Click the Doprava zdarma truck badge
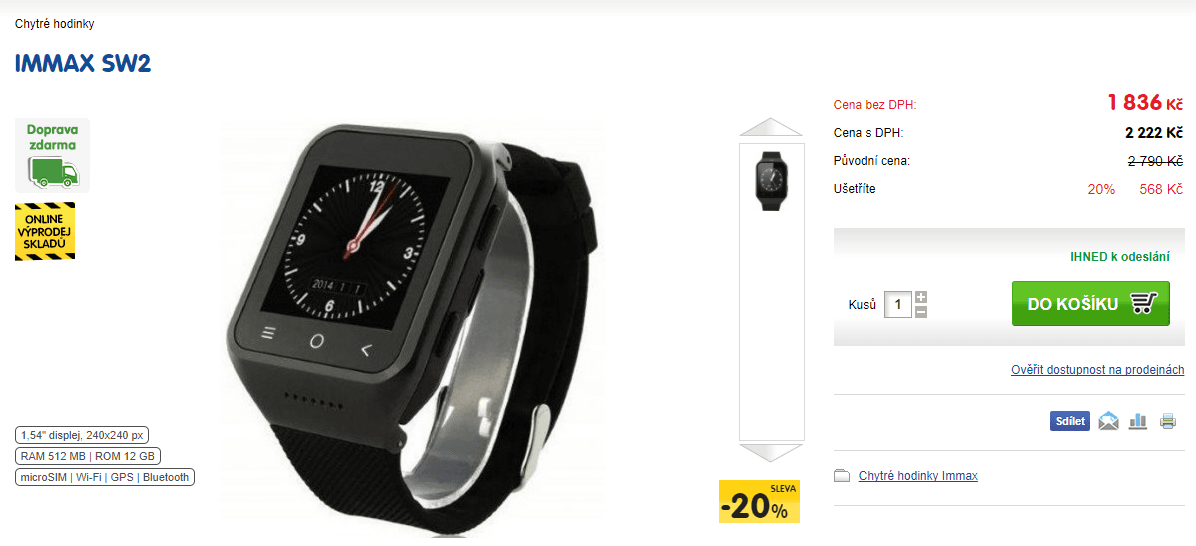This screenshot has height=546, width=1196. (52, 155)
